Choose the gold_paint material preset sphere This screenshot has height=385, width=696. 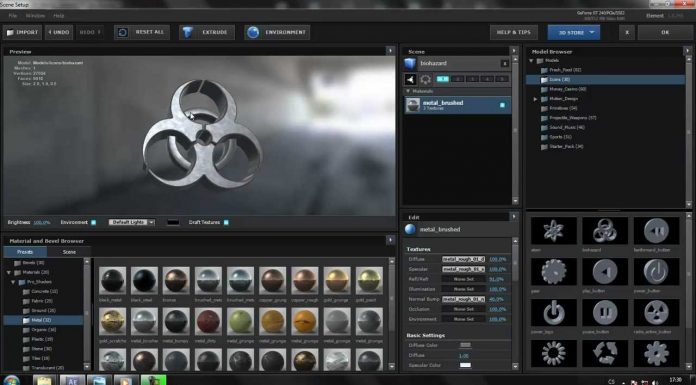(369, 280)
